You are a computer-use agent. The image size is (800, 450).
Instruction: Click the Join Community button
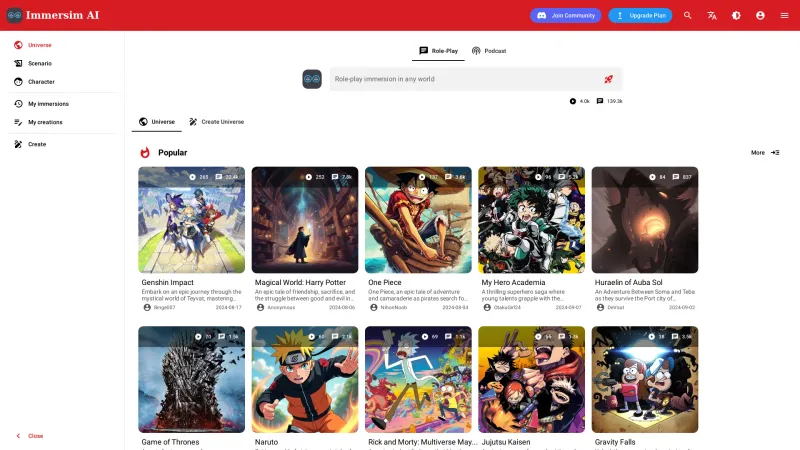(566, 15)
